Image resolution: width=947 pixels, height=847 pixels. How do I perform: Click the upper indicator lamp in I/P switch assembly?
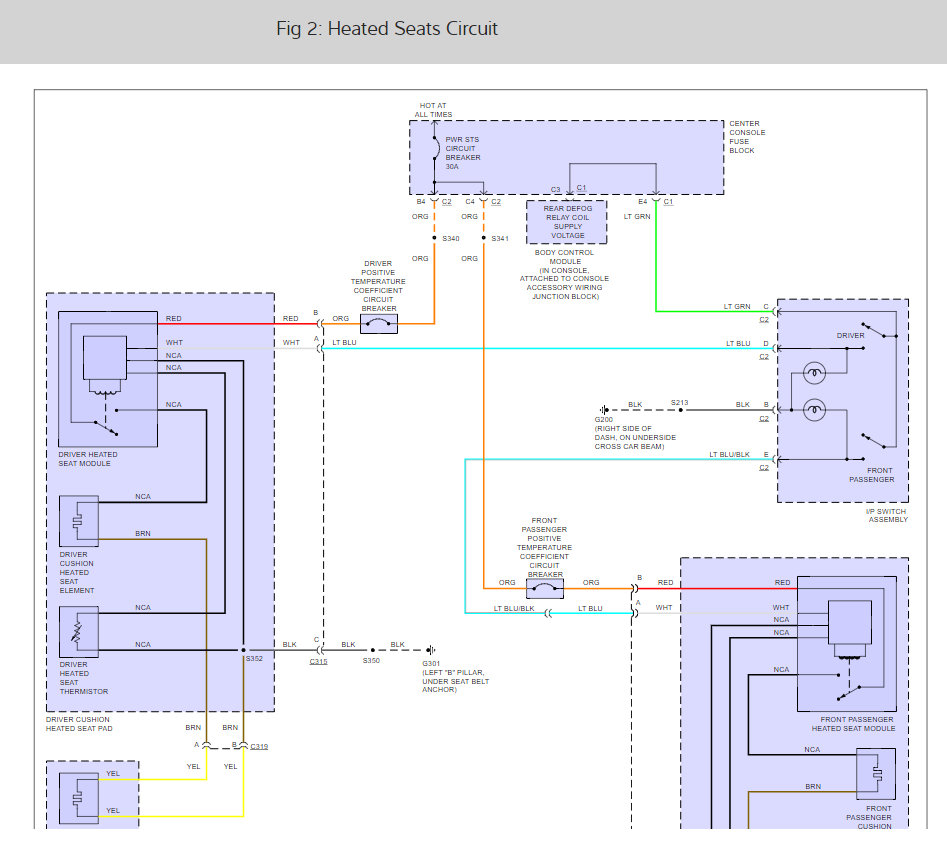click(x=814, y=373)
